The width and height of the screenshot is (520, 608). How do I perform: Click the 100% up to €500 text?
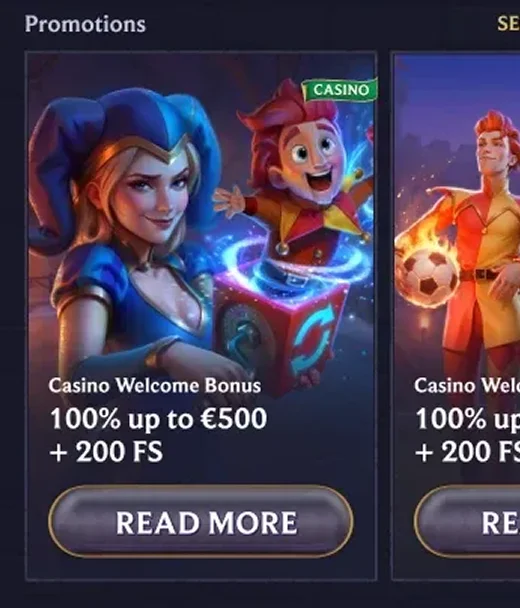159,419
